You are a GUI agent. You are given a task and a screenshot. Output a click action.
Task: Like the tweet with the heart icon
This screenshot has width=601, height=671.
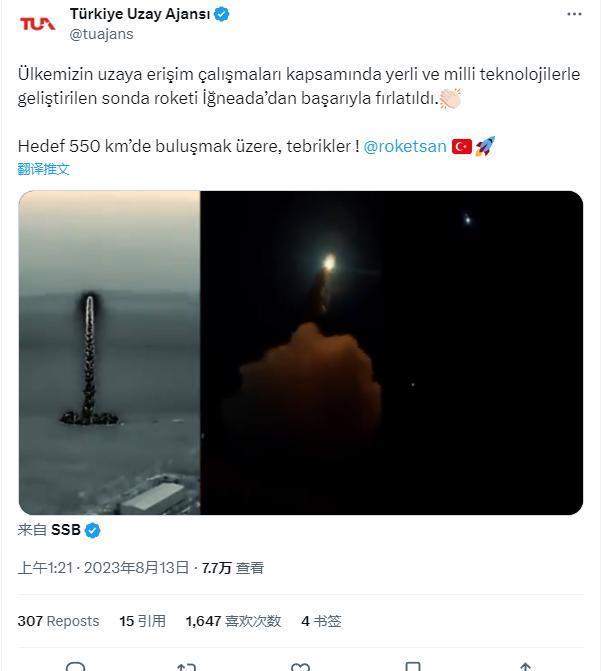point(300,667)
